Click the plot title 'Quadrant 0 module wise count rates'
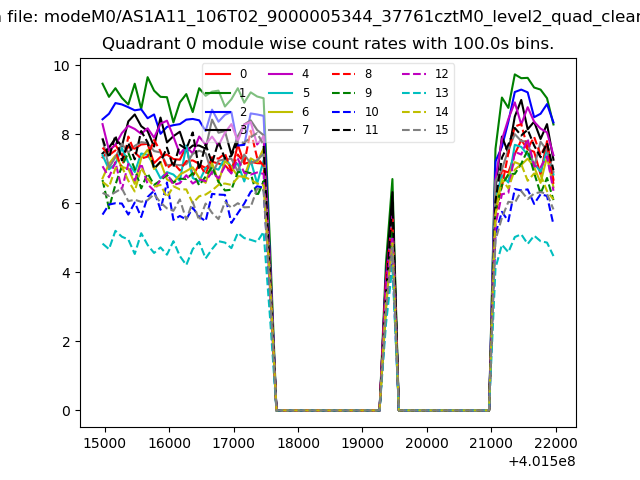Screen dimensions: 640x480 (328, 43)
